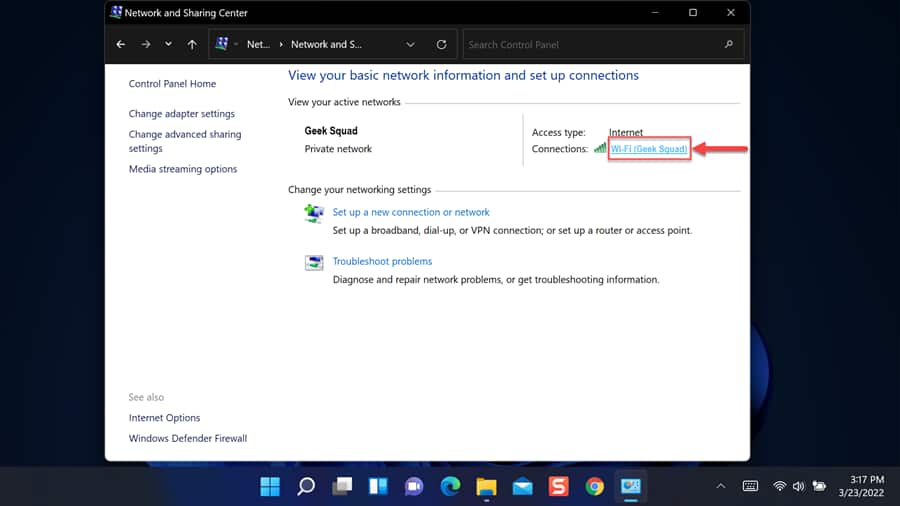Open Control Panel Home link

172,84
